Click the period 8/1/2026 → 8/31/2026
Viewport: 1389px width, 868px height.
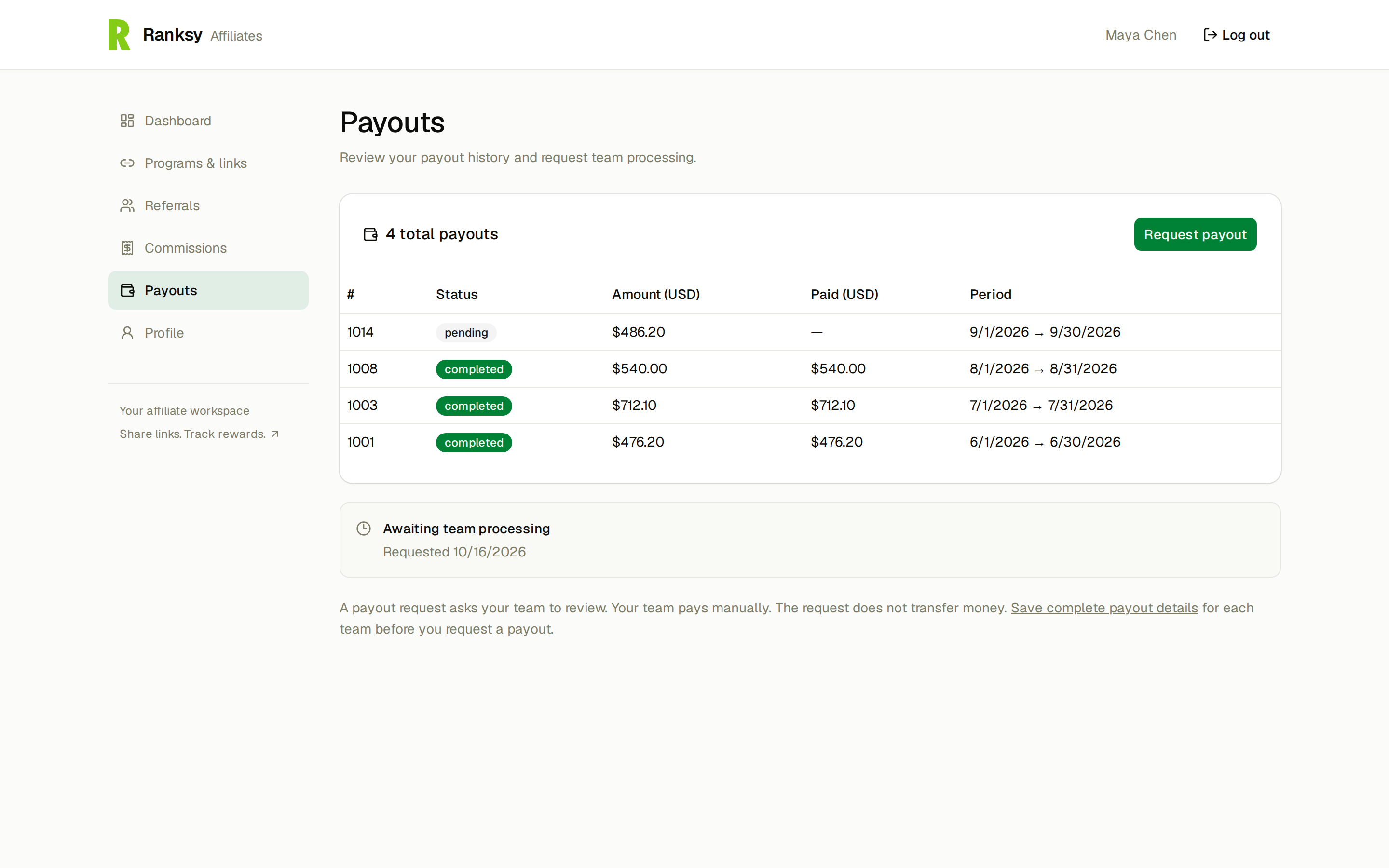pyautogui.click(x=1043, y=368)
